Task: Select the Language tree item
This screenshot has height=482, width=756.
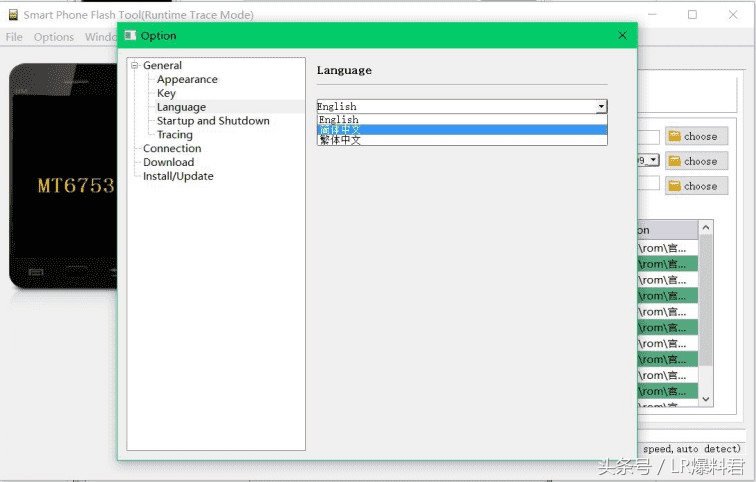Action: pyautogui.click(x=181, y=107)
